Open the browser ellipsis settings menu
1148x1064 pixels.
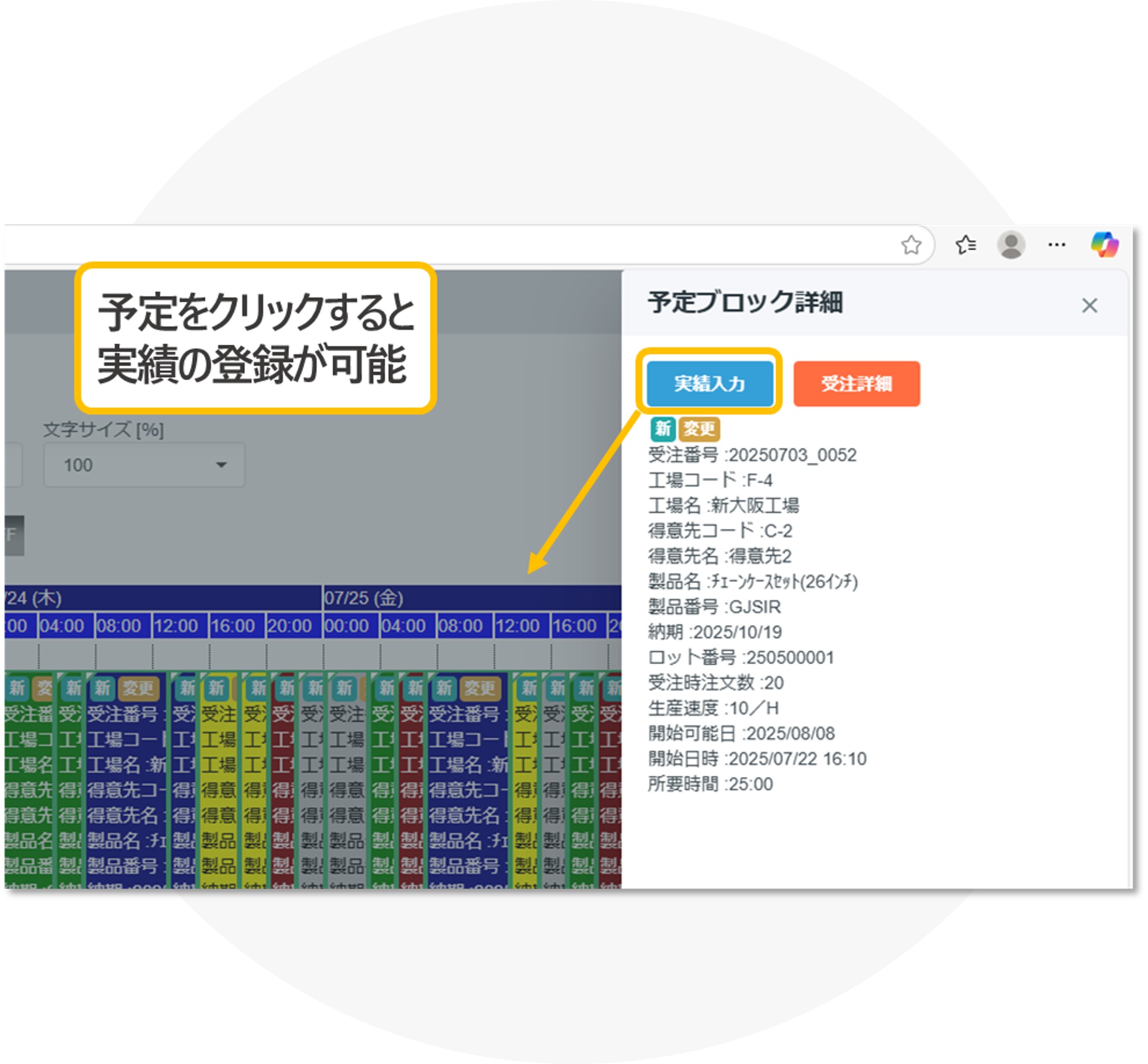pos(1057,245)
